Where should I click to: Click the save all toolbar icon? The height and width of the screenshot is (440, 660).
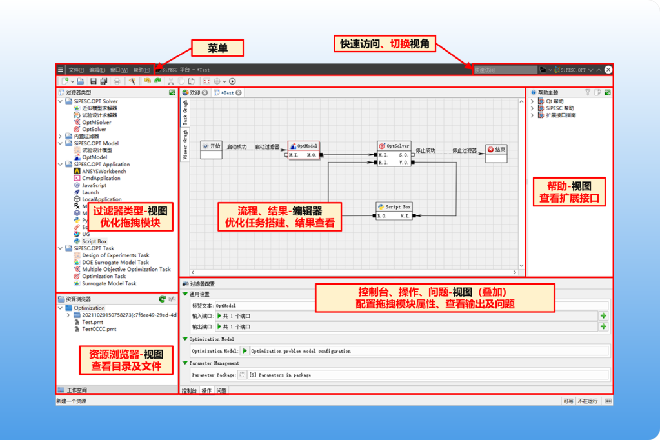click(x=104, y=81)
